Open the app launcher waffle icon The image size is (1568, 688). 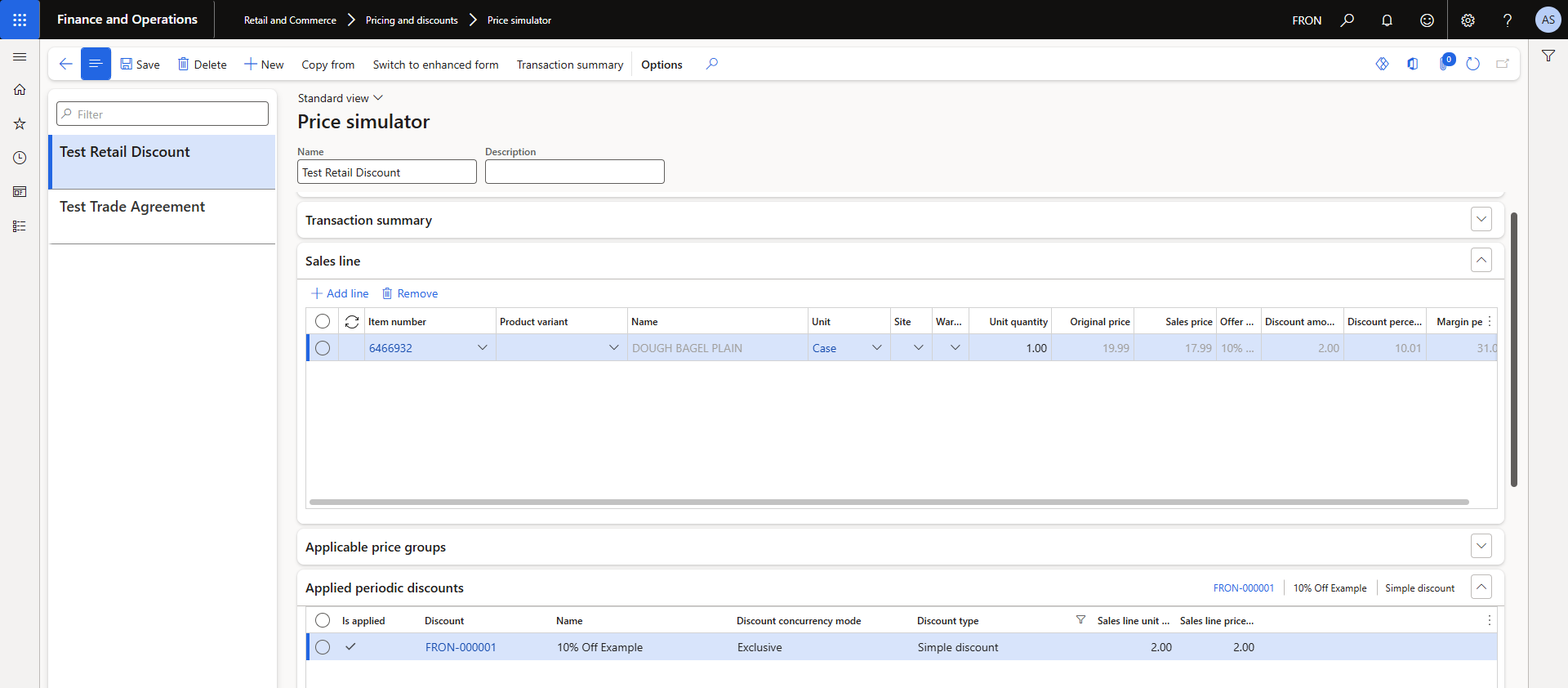click(20, 20)
